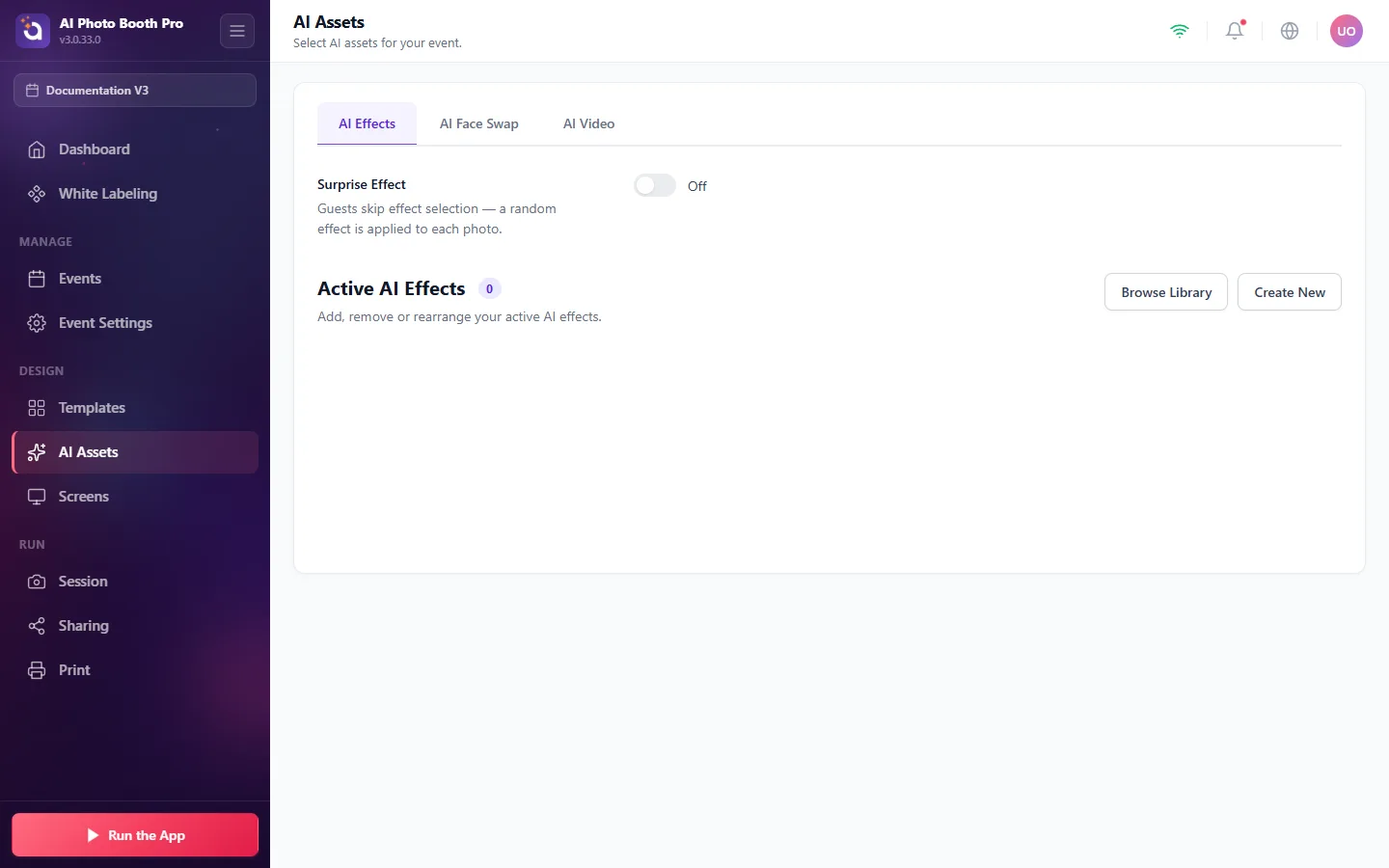Click the Screens monitor icon
This screenshot has width=1389, height=868.
coord(37,497)
